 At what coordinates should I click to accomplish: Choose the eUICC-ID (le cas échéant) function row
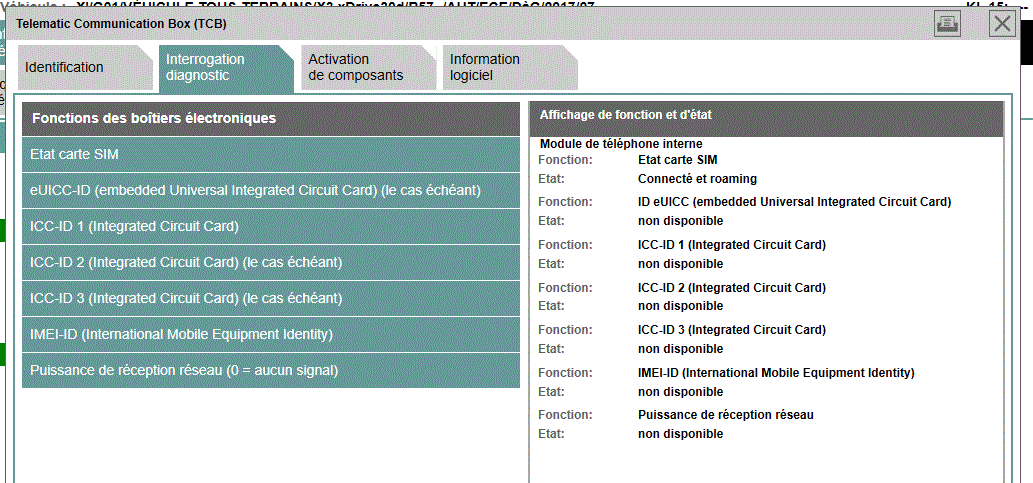(271, 190)
